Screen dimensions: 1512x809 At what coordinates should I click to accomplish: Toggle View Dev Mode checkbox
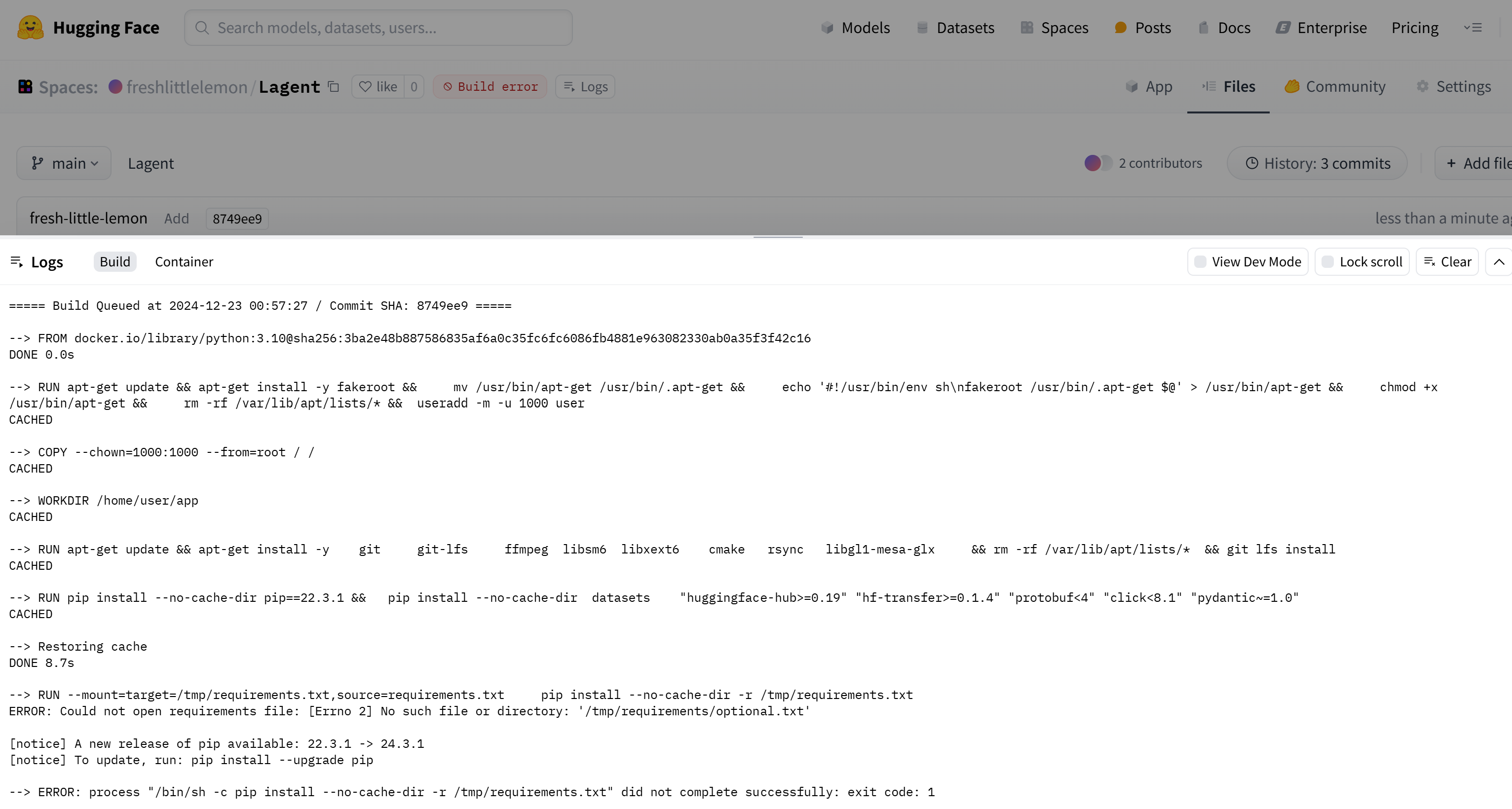(1200, 261)
